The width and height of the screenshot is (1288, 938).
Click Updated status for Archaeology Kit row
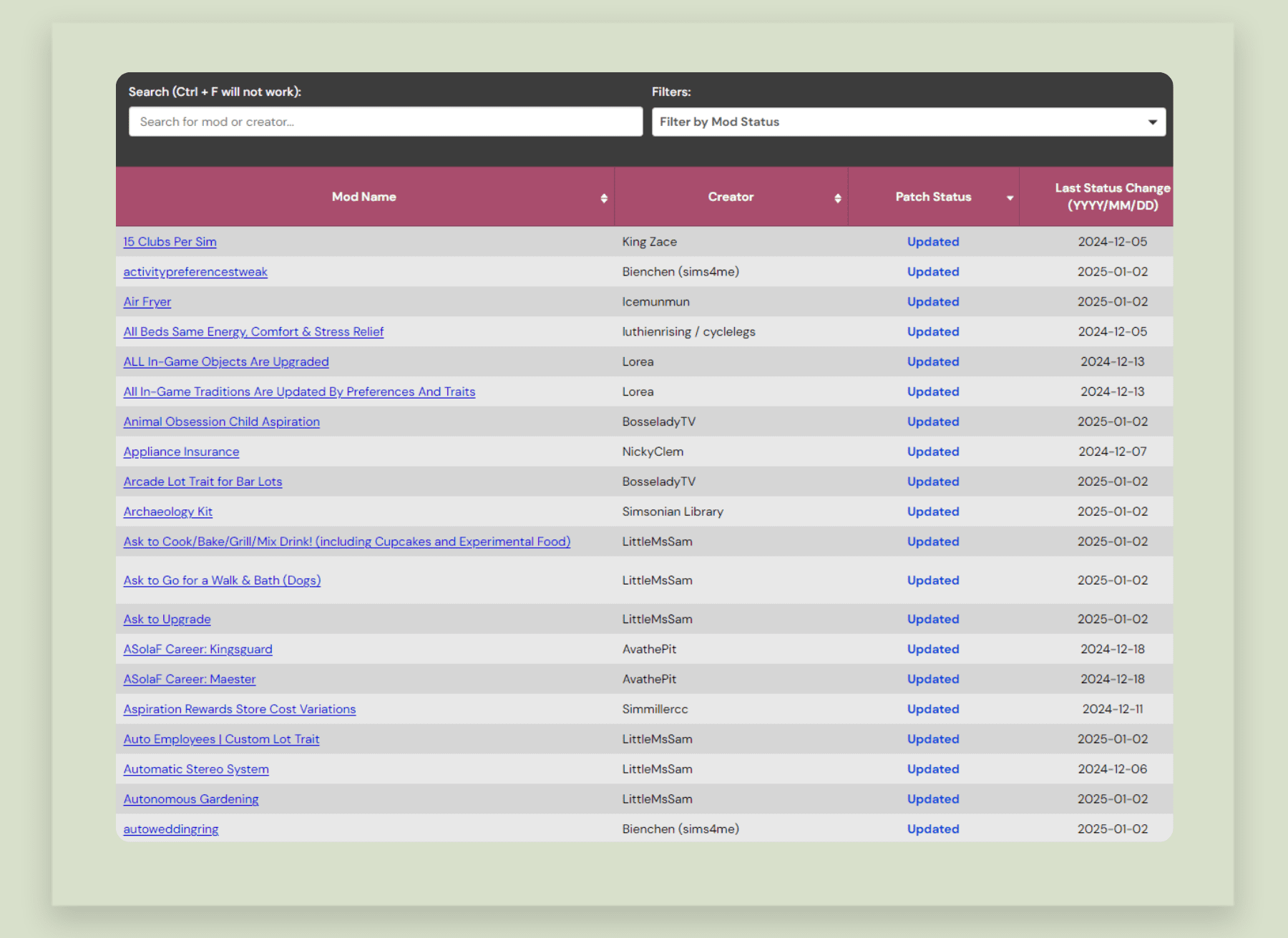(933, 512)
